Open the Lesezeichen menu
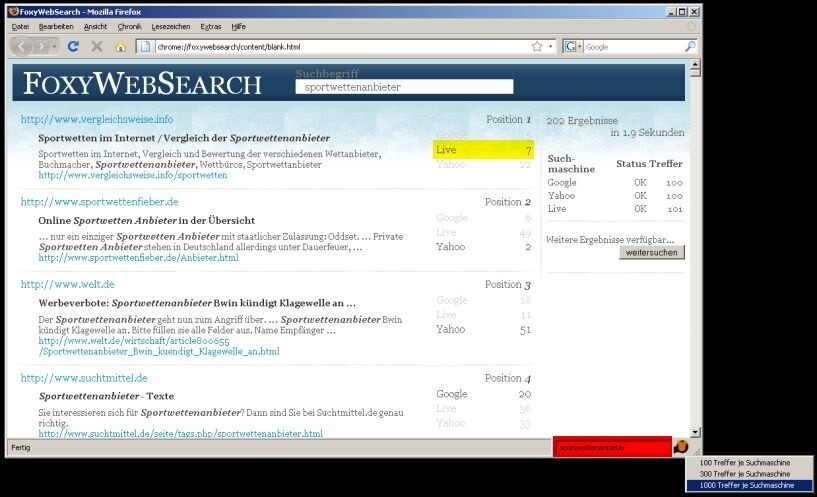The height and width of the screenshot is (497, 817). pyautogui.click(x=171, y=27)
